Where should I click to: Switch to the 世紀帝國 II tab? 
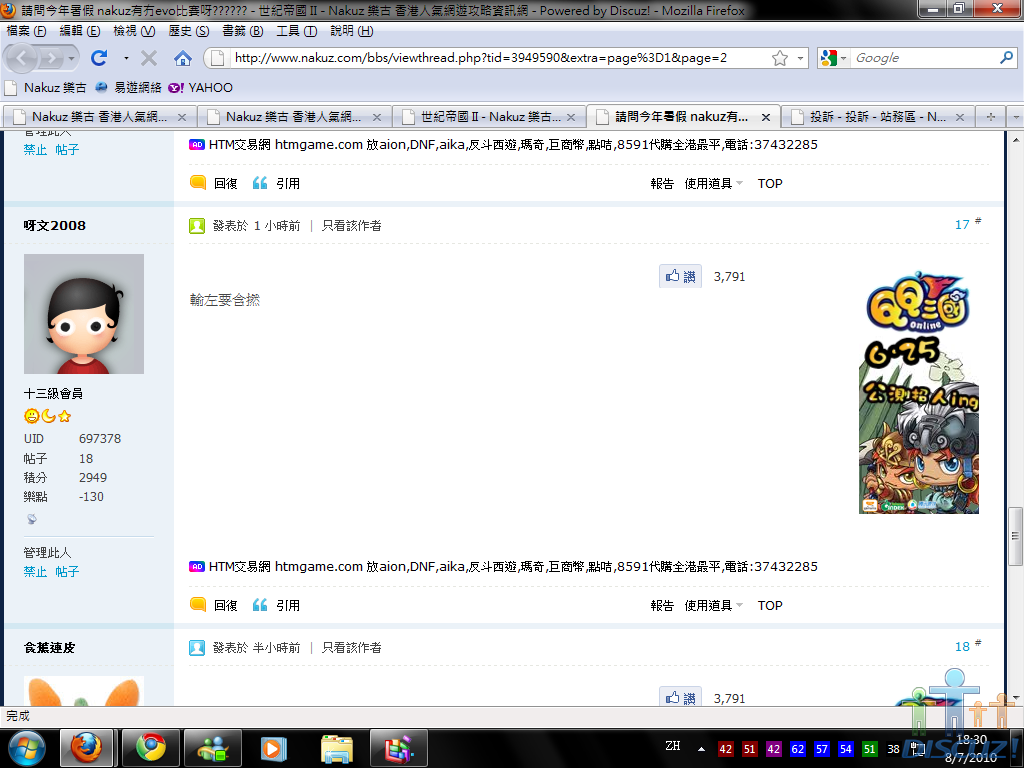point(488,116)
